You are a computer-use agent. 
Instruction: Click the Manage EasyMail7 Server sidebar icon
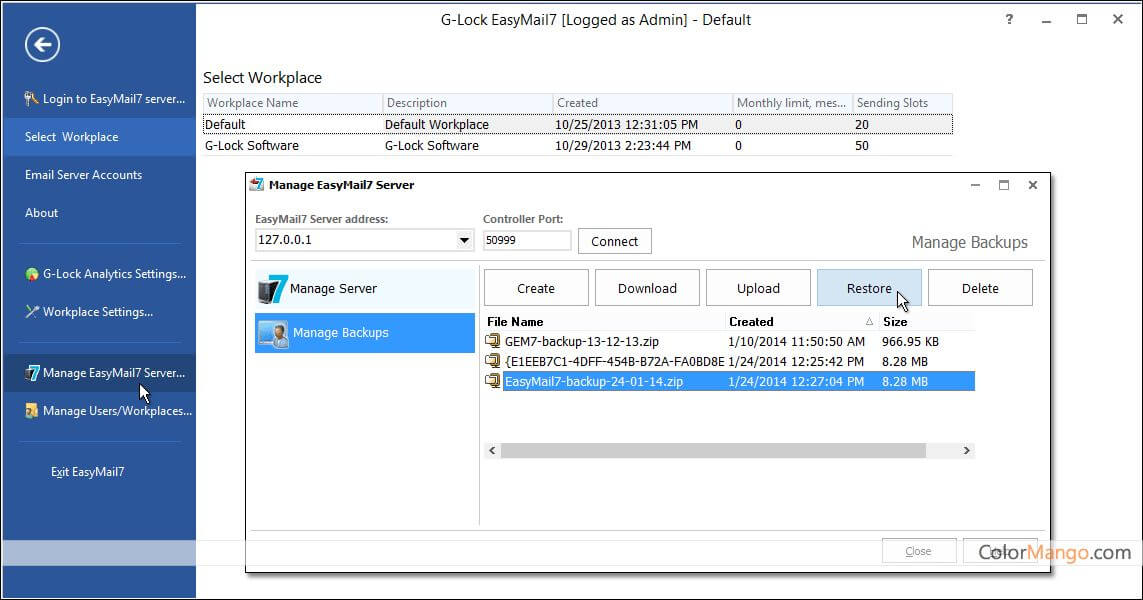32,373
